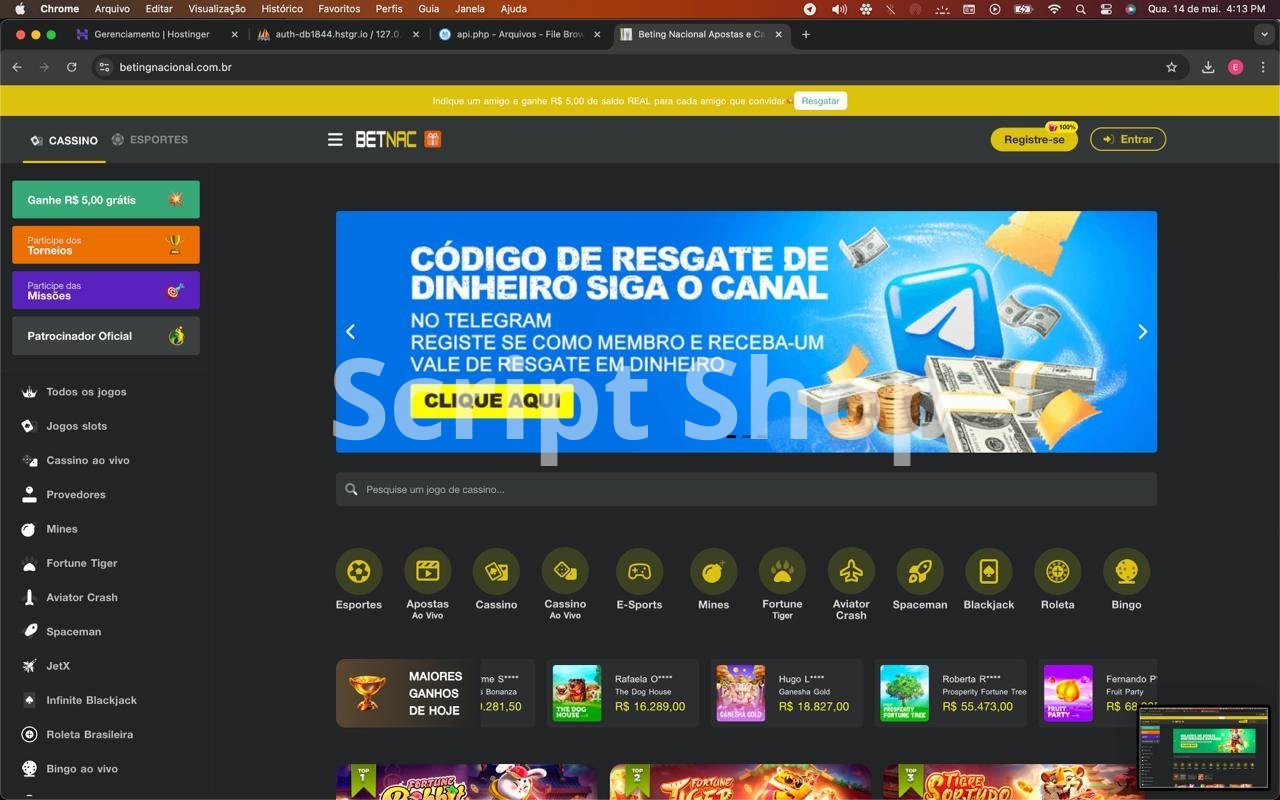
Task: Open the Blackjack card icon
Action: (988, 572)
